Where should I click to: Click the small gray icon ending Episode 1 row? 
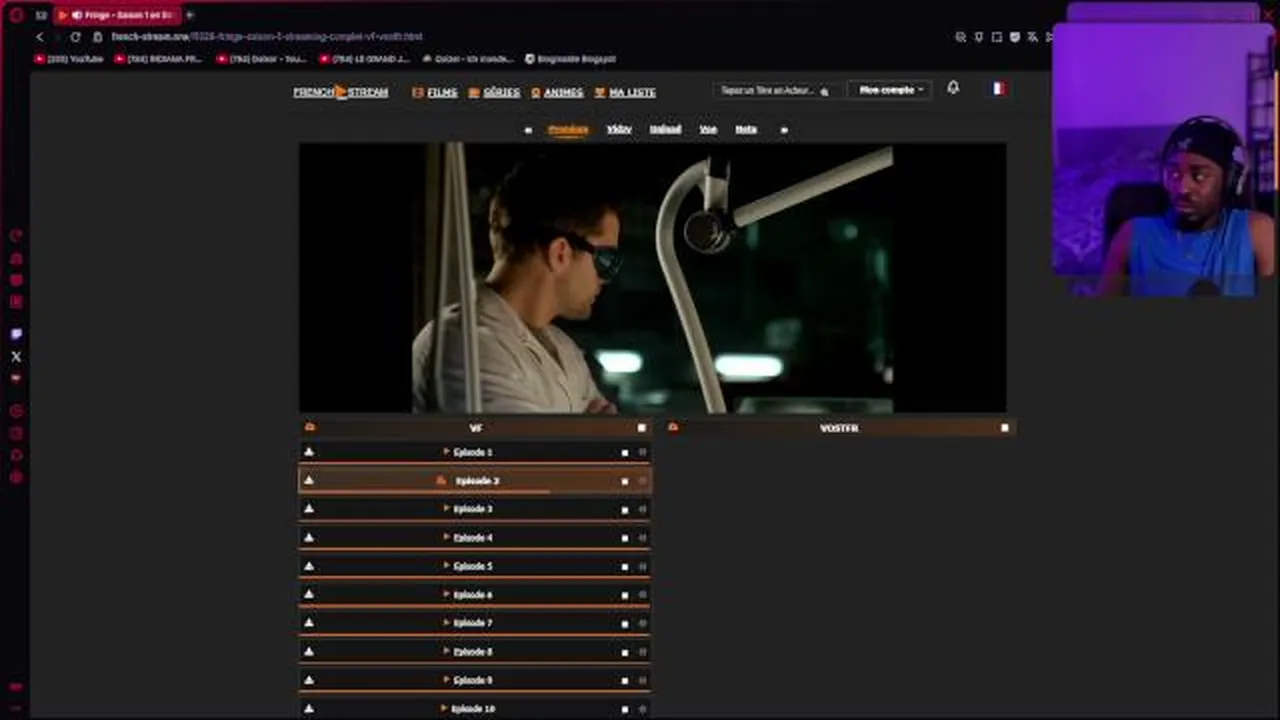coord(642,453)
